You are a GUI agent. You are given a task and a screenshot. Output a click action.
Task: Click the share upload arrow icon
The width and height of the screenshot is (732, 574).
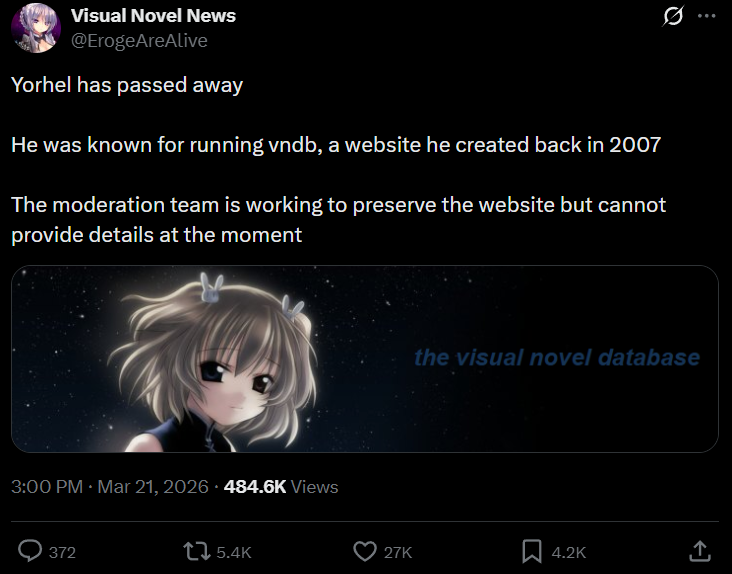point(700,551)
